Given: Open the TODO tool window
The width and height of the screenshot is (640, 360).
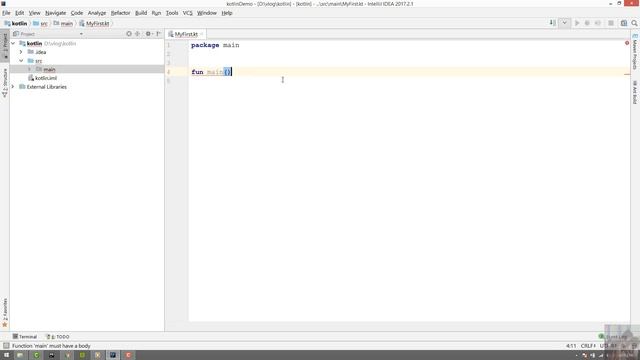Looking at the screenshot, I should tap(58, 337).
